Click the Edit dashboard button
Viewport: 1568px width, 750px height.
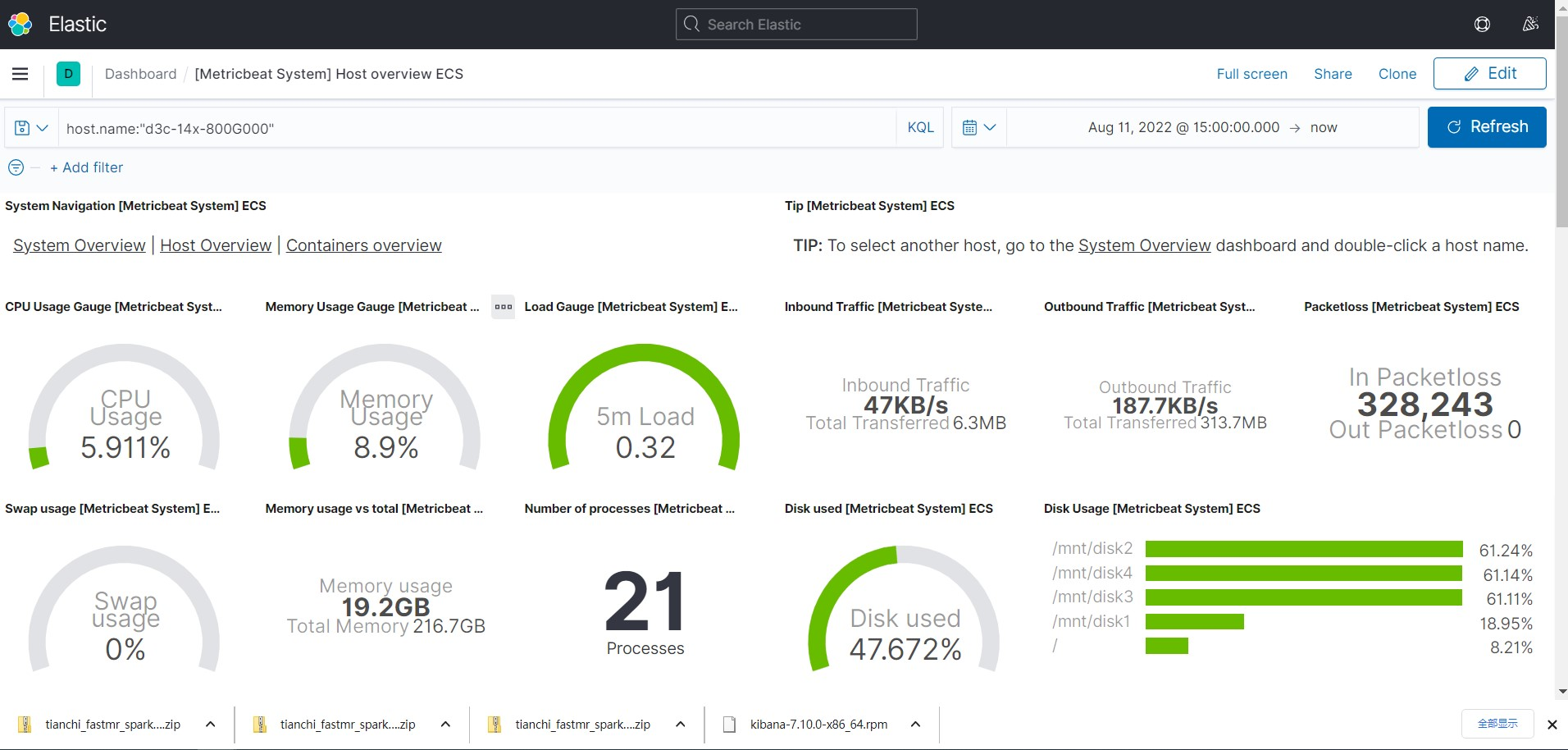[1489, 73]
